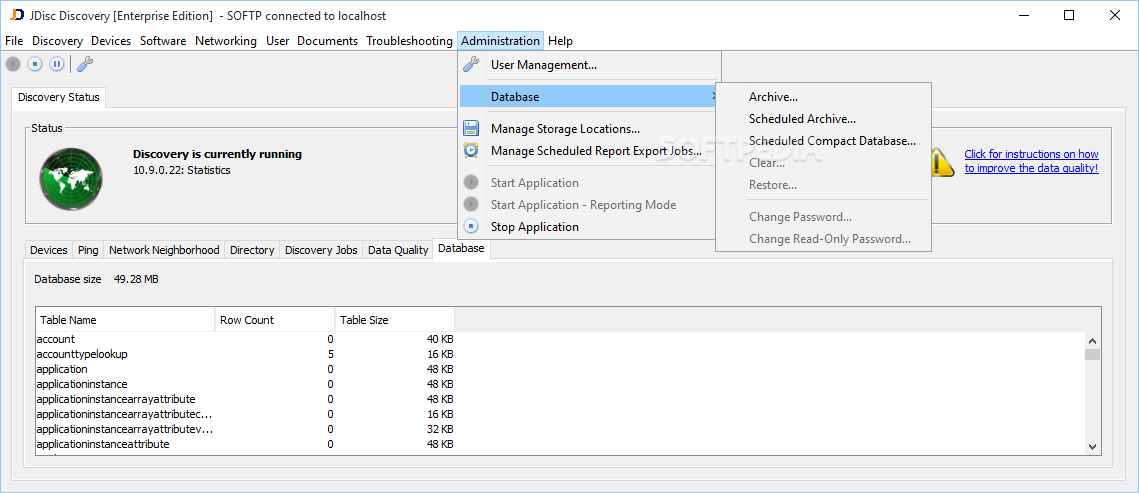Click row count '5' for accounttypelookup
The image size is (1139, 493).
click(x=331, y=354)
